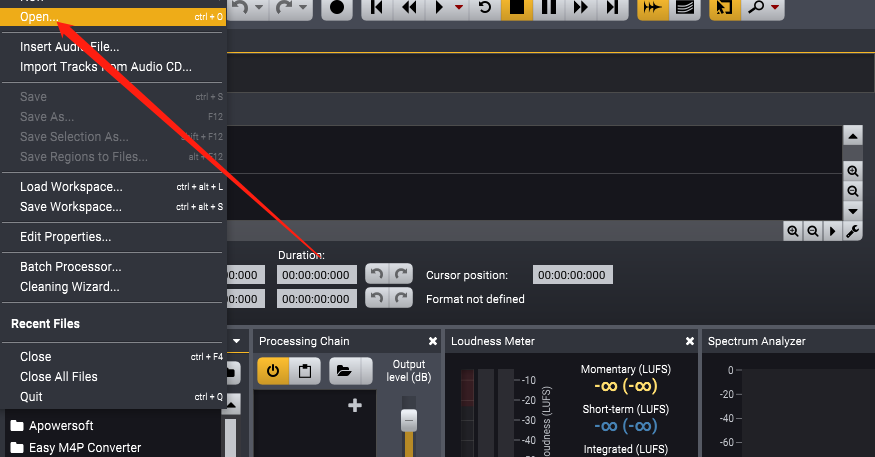Open chain preset with folder icon

(x=344, y=371)
